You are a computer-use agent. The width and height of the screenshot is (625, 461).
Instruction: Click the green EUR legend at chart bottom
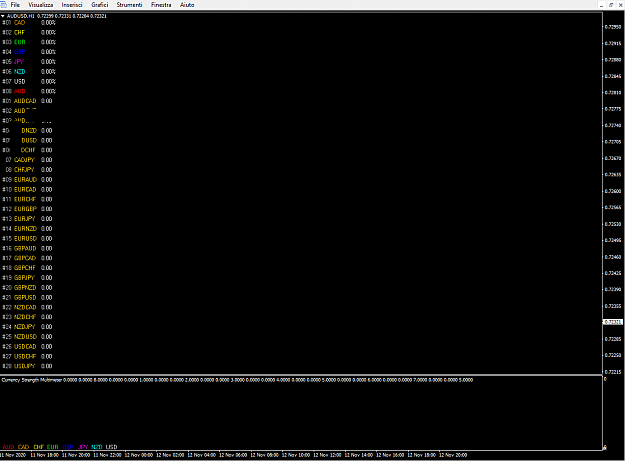click(x=53, y=447)
